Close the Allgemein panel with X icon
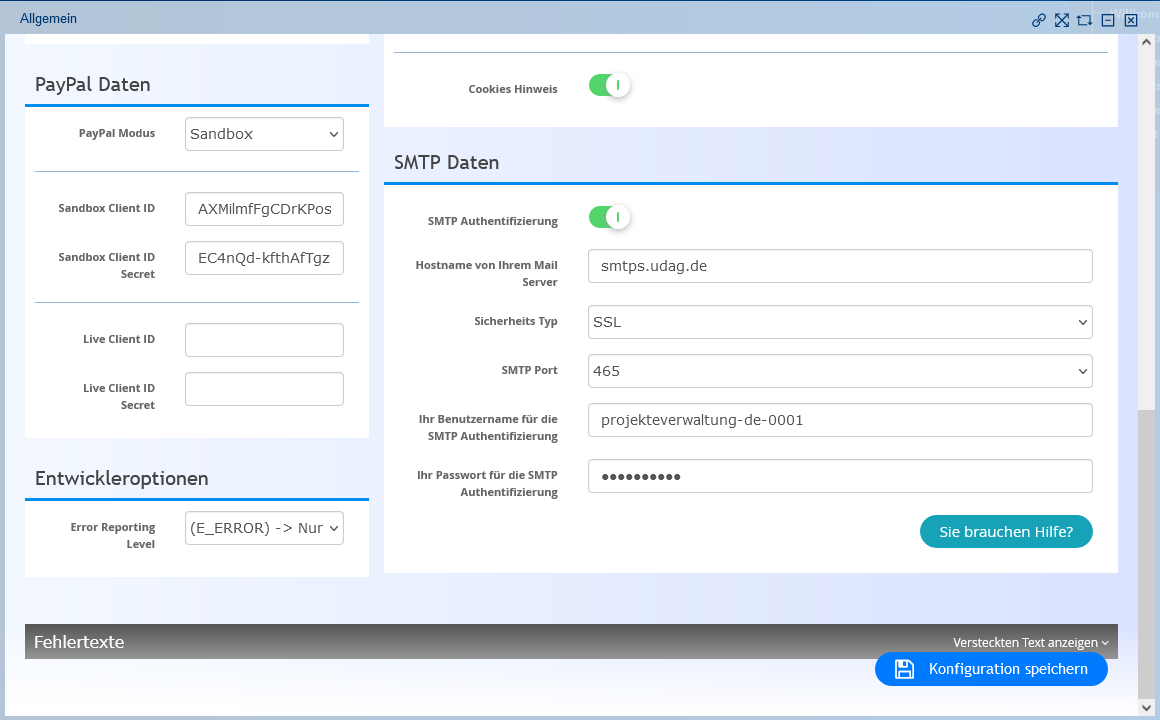Viewport: 1160px width, 720px height. [1131, 20]
